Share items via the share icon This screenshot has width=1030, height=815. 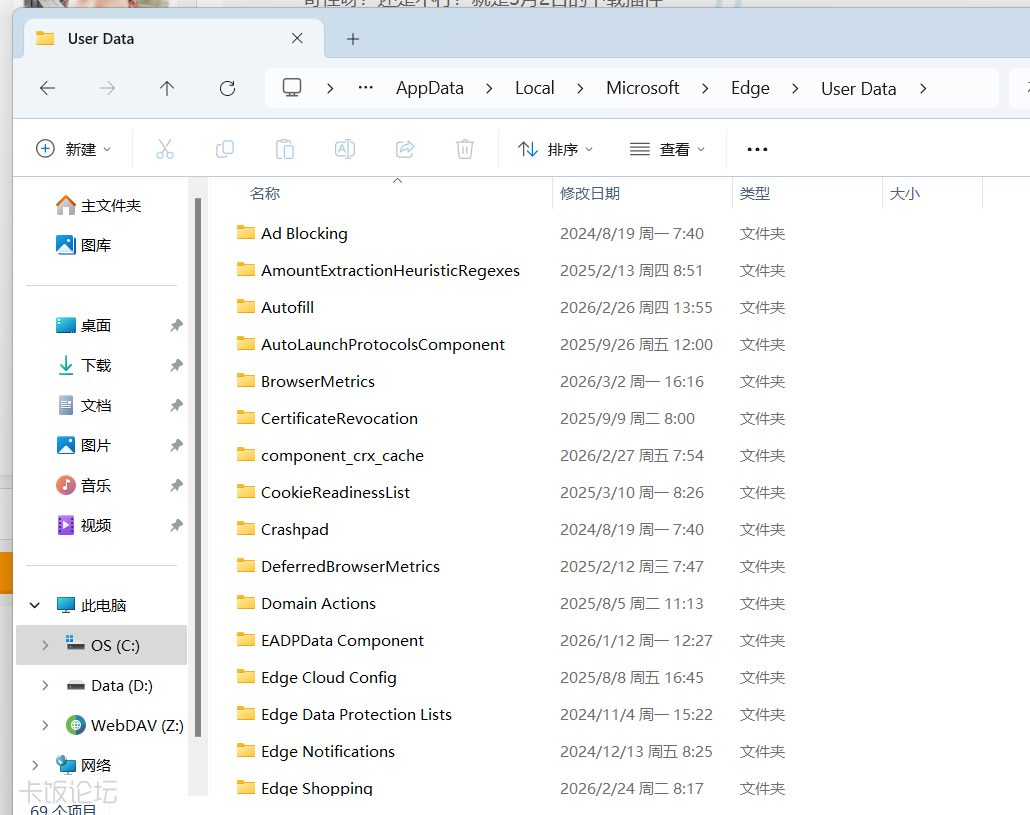(404, 148)
